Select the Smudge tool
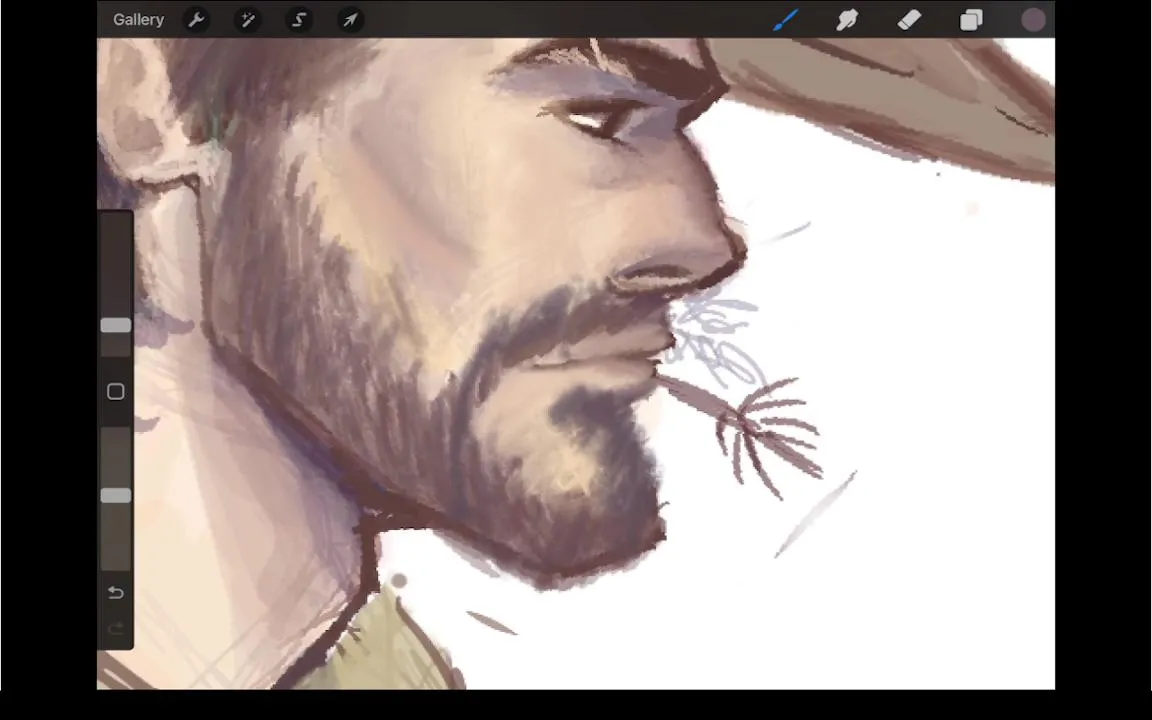Viewport: 1152px width, 720px height. coord(847,20)
